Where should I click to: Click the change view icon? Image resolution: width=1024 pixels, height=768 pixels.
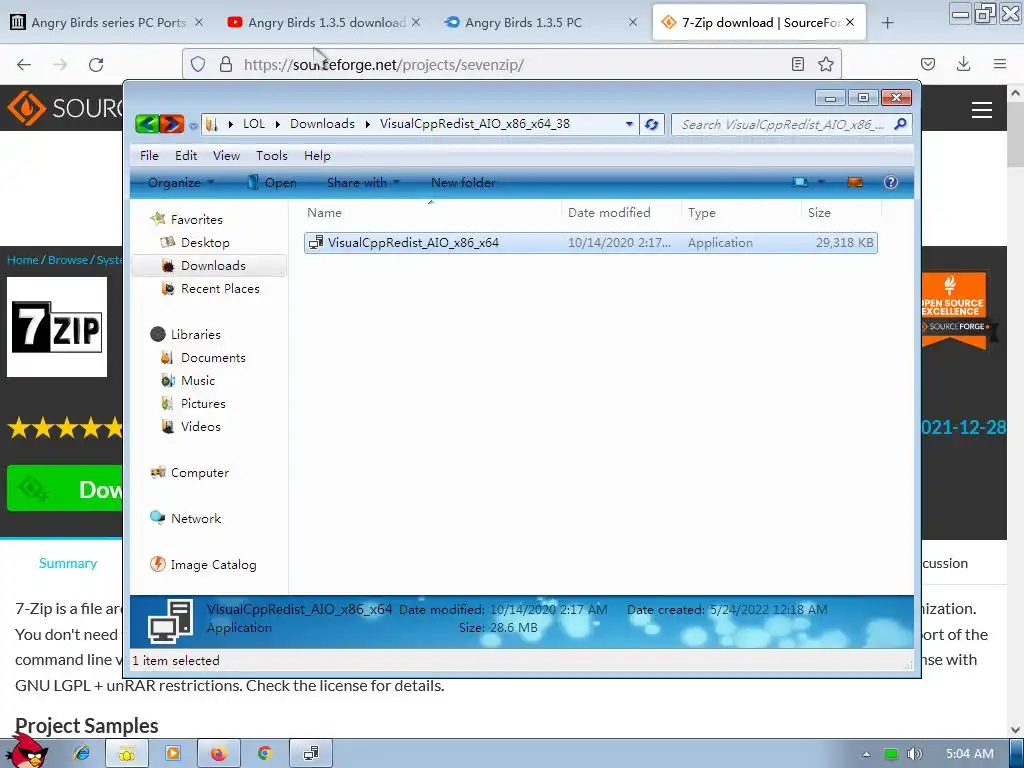pos(800,182)
